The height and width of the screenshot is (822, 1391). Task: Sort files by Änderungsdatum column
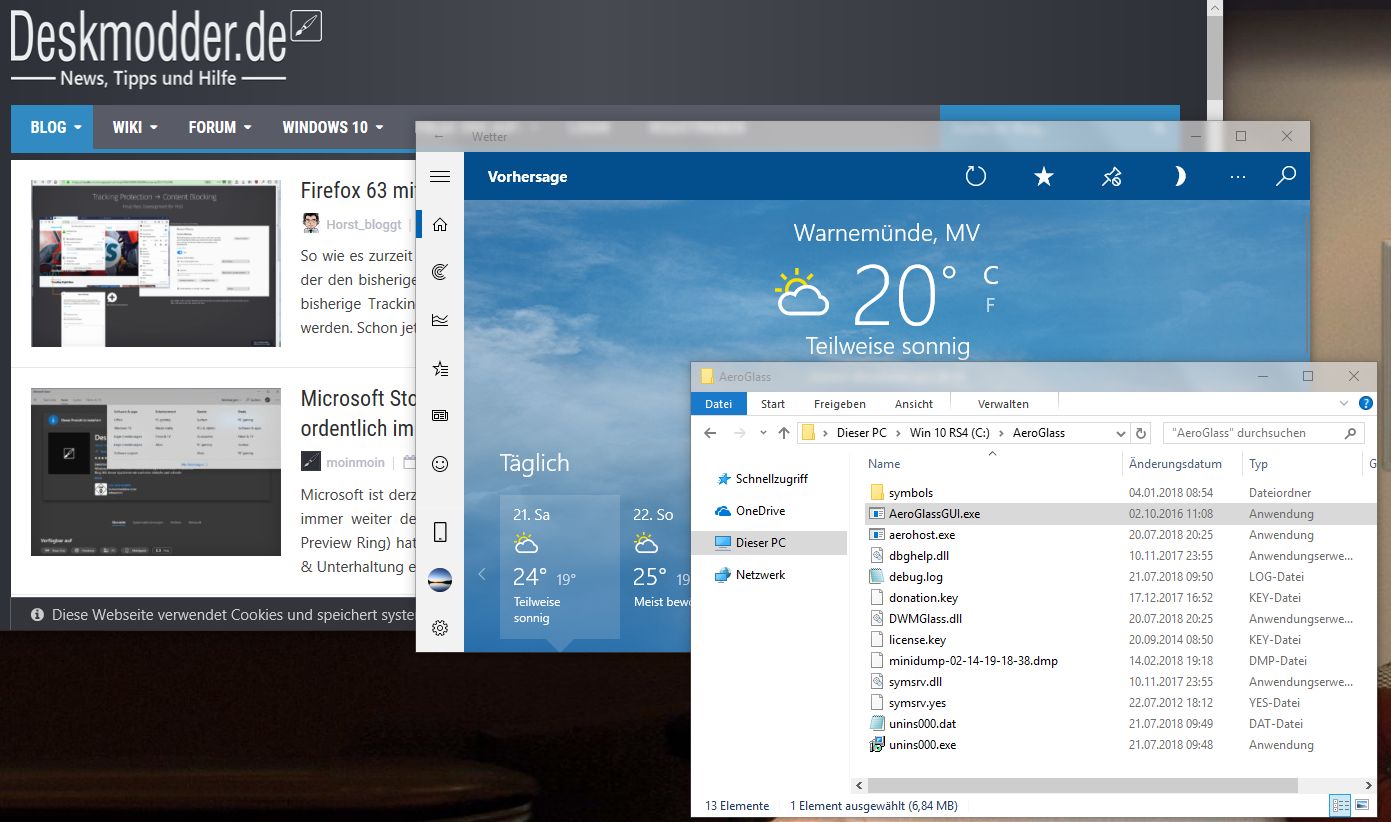[x=1175, y=464]
